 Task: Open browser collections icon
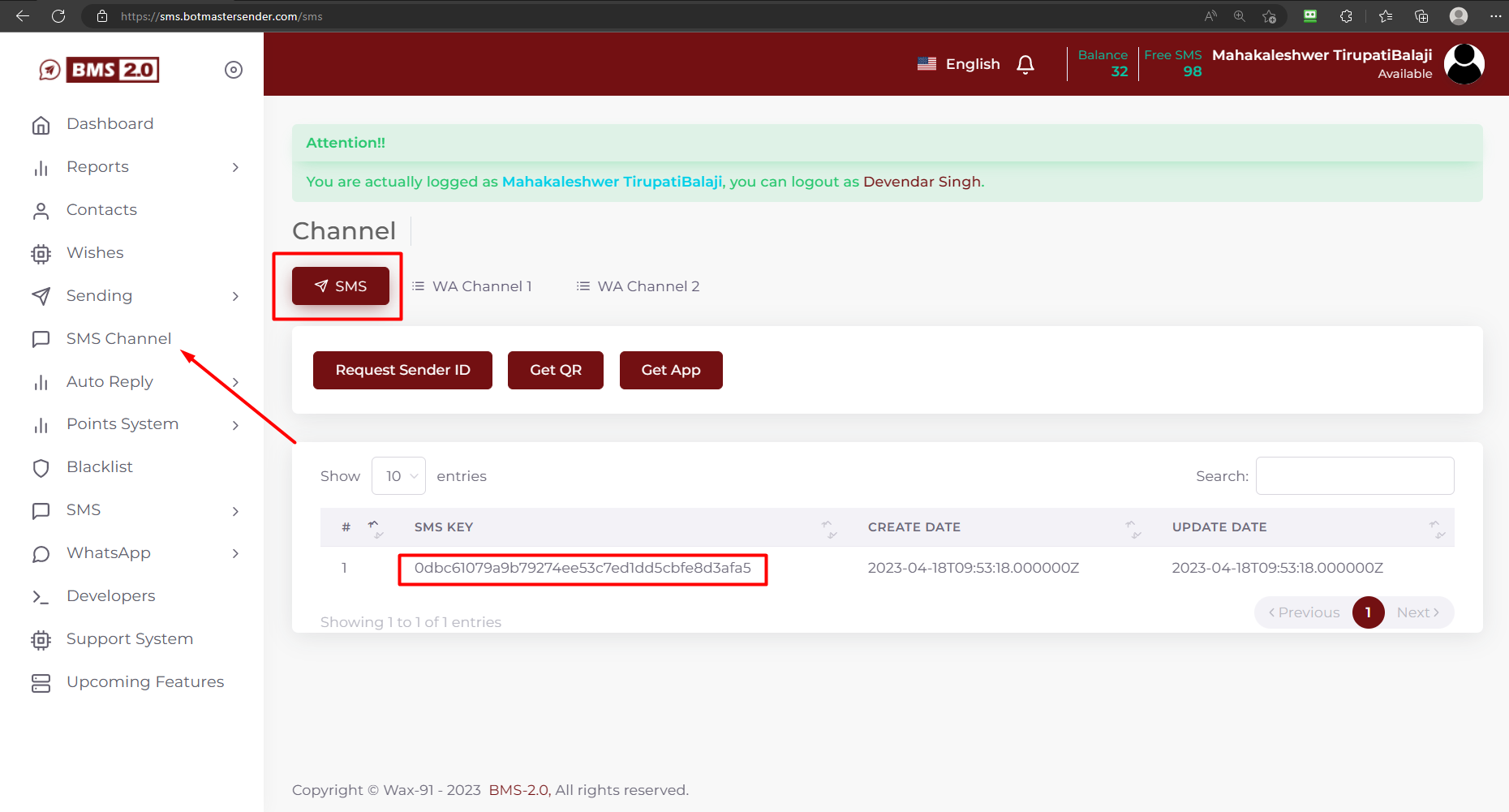[1421, 16]
